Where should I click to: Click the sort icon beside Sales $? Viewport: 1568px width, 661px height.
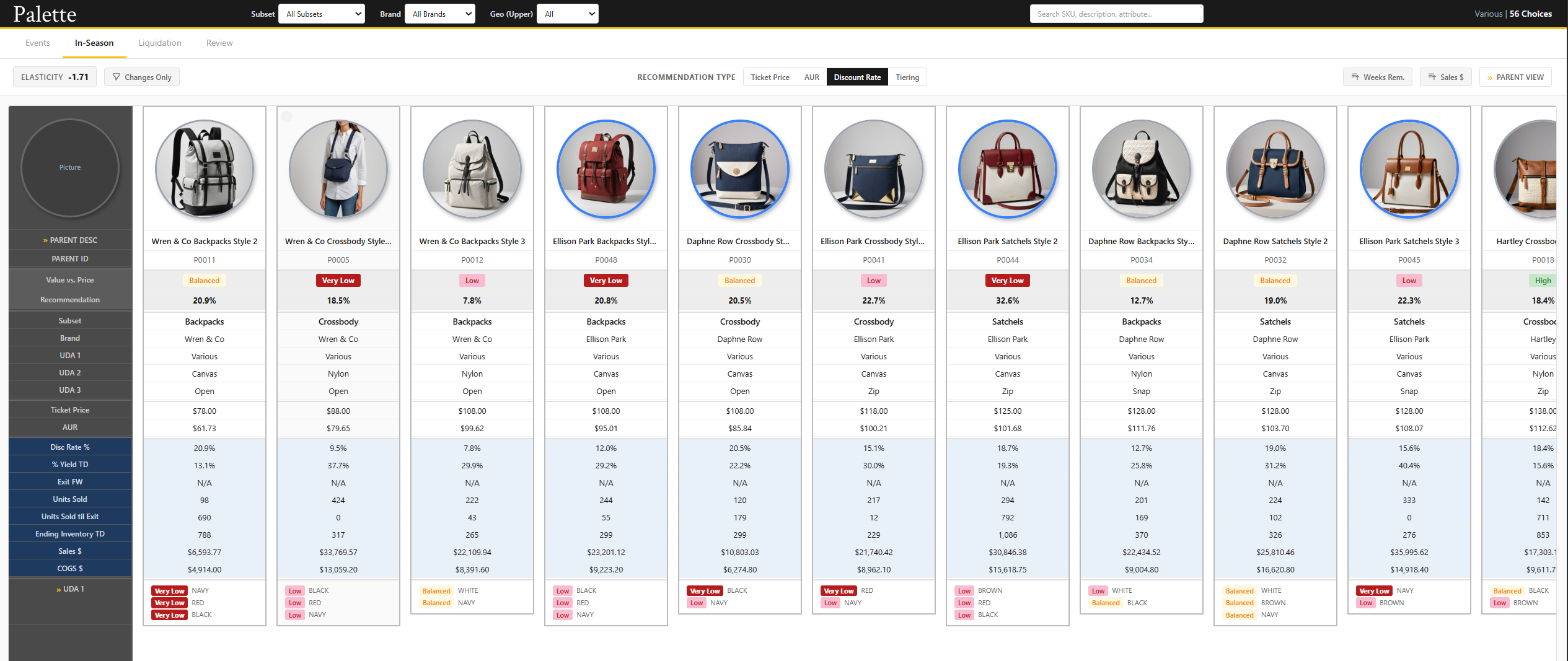[1432, 77]
